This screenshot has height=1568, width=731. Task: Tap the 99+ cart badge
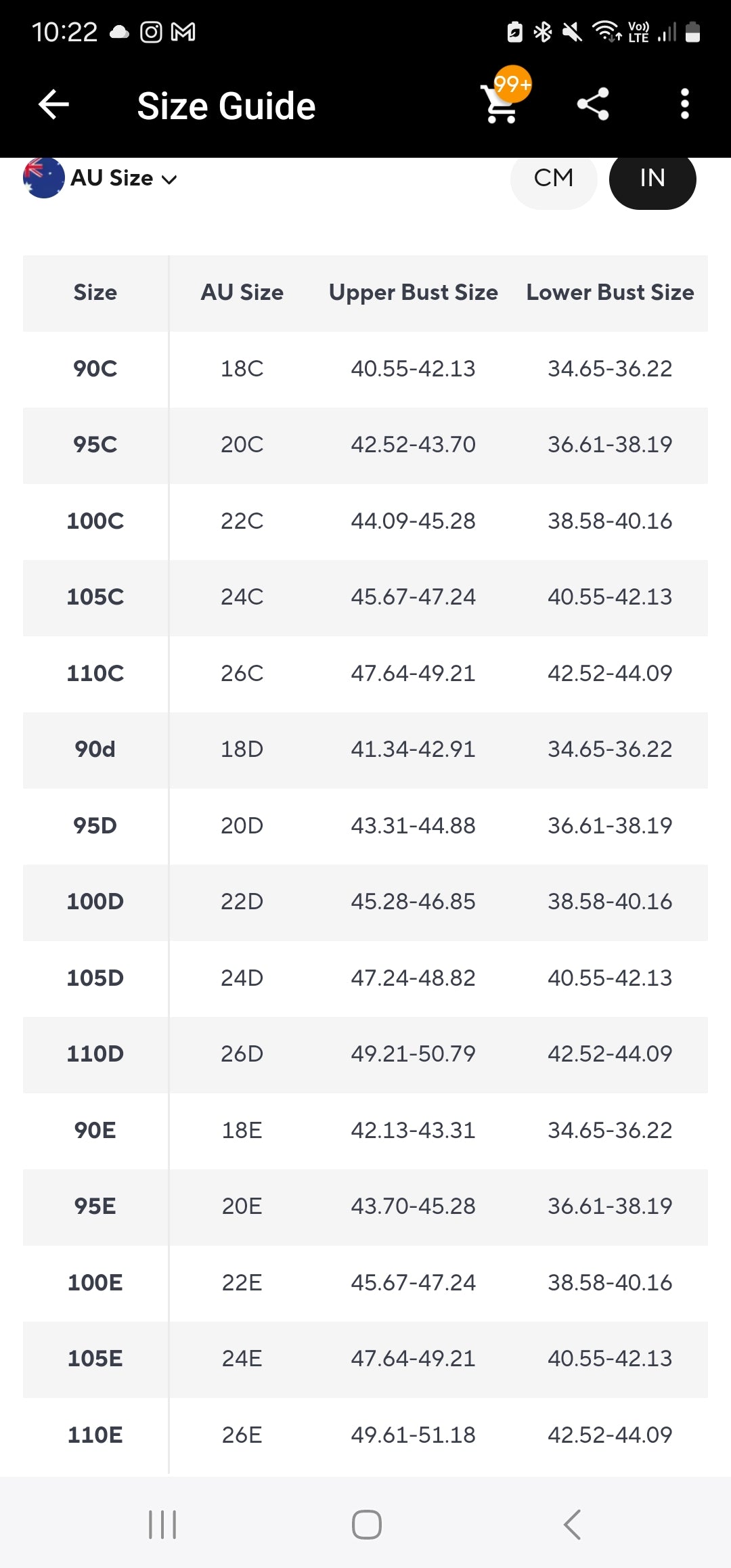click(x=512, y=84)
